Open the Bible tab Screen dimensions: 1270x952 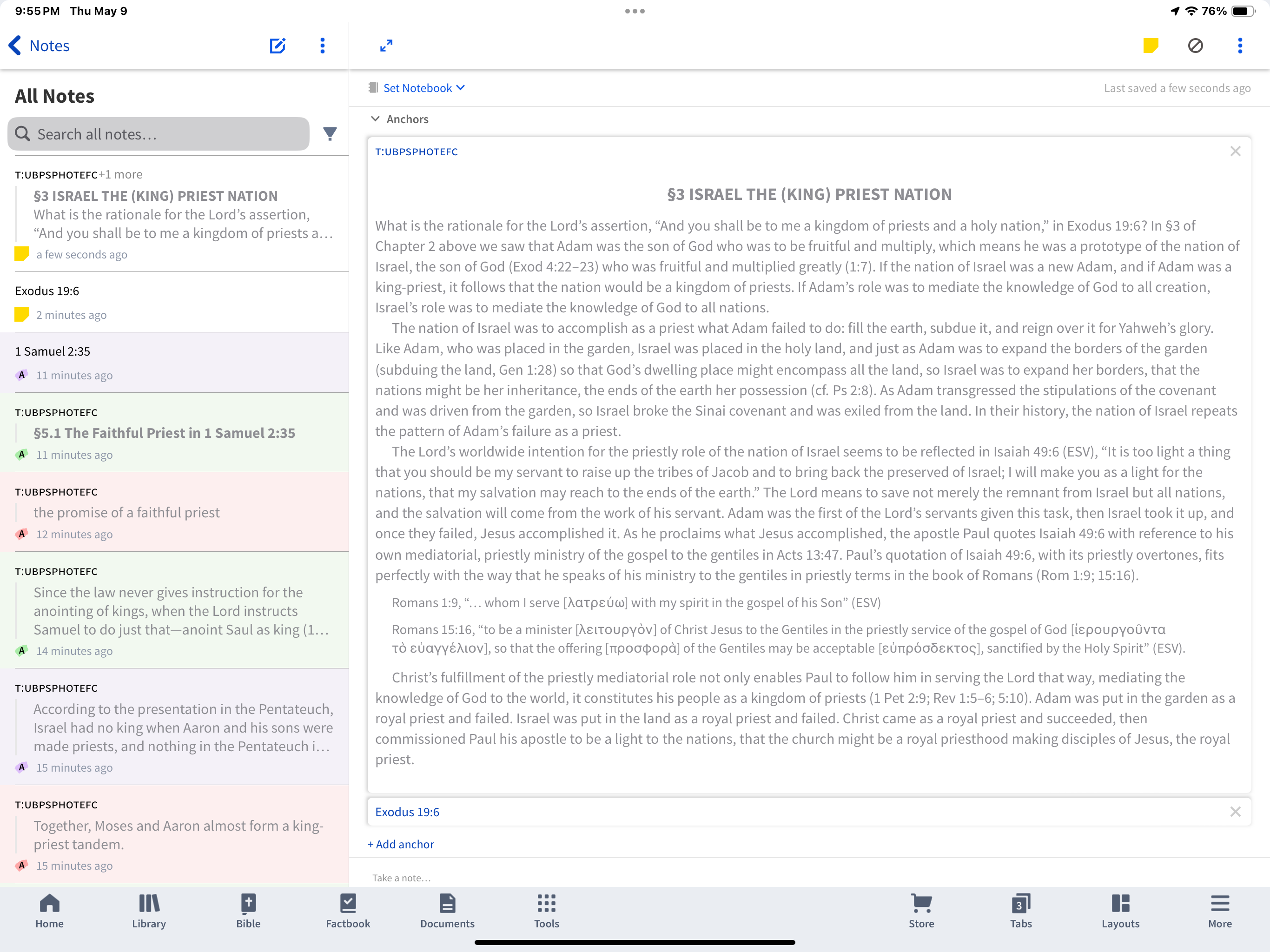[x=248, y=911]
